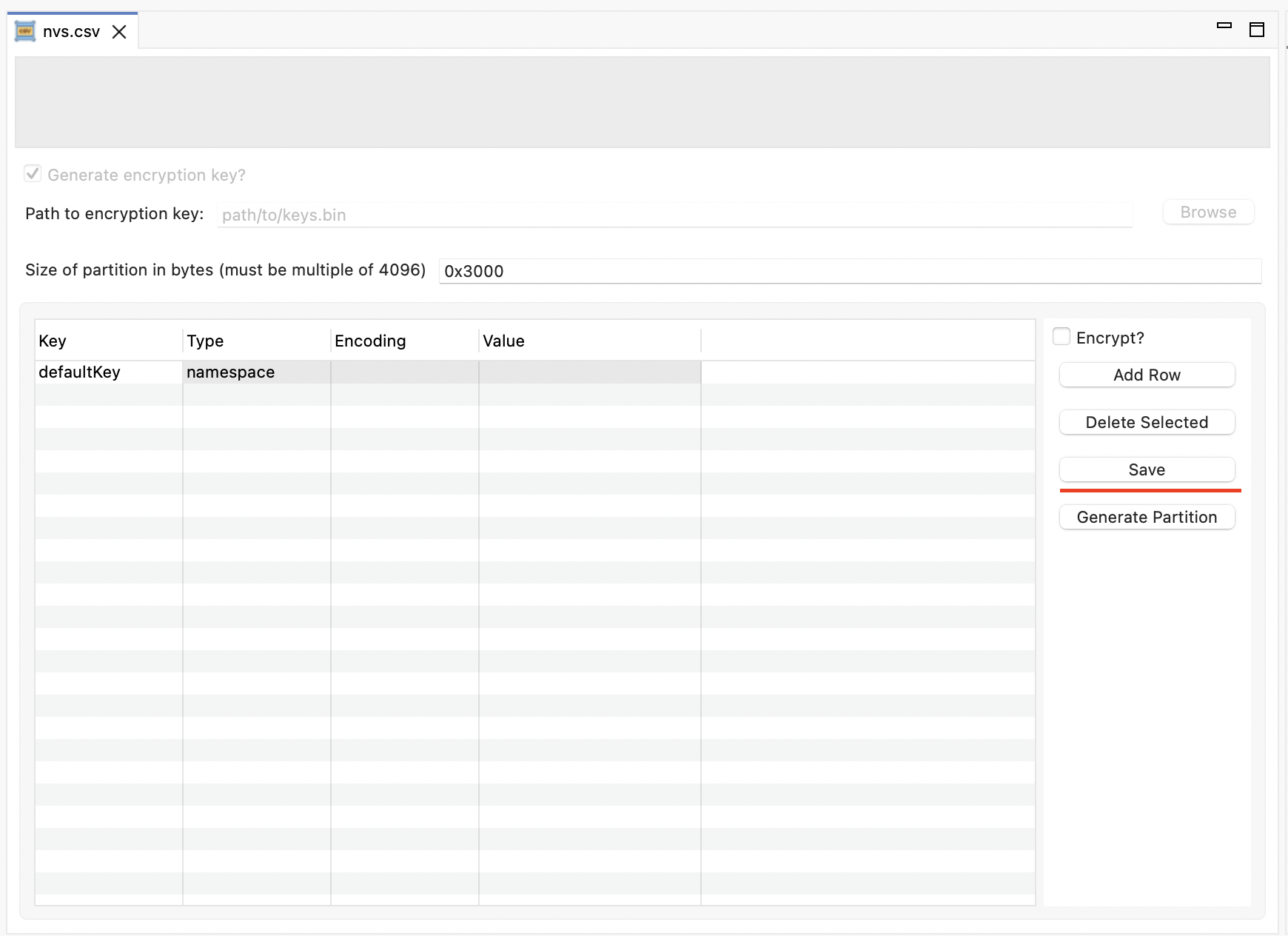The height and width of the screenshot is (936, 1288).
Task: Add a new row to the NVS table
Action: pos(1147,375)
